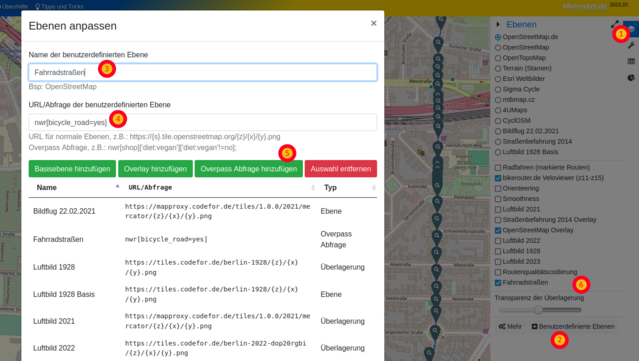This screenshot has width=639, height=361.
Task: Select the Luftbild 2022 table row
Action: 203,348
